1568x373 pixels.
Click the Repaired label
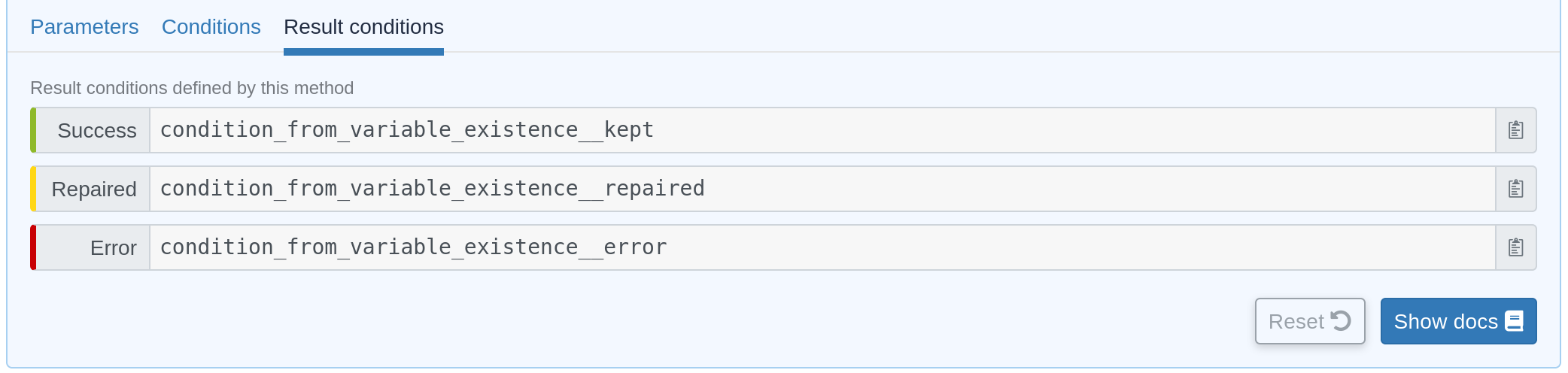[x=94, y=190]
